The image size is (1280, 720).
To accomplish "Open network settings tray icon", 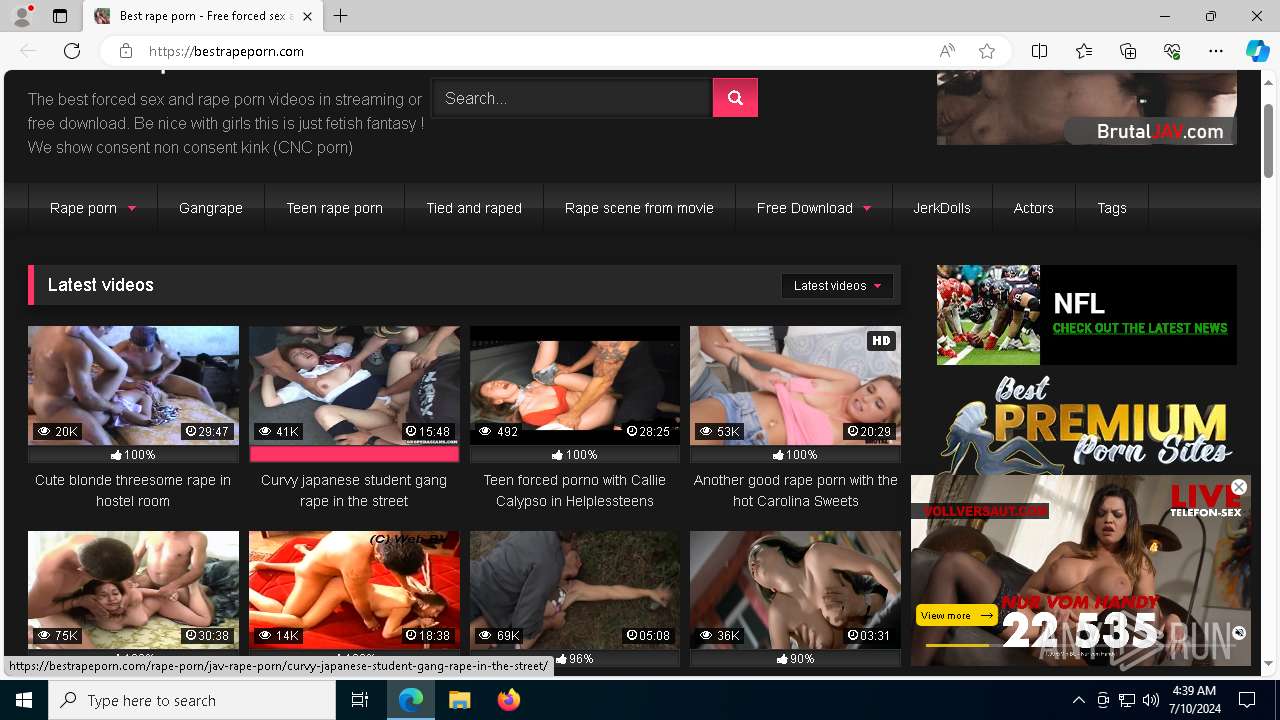I will click(1127, 700).
